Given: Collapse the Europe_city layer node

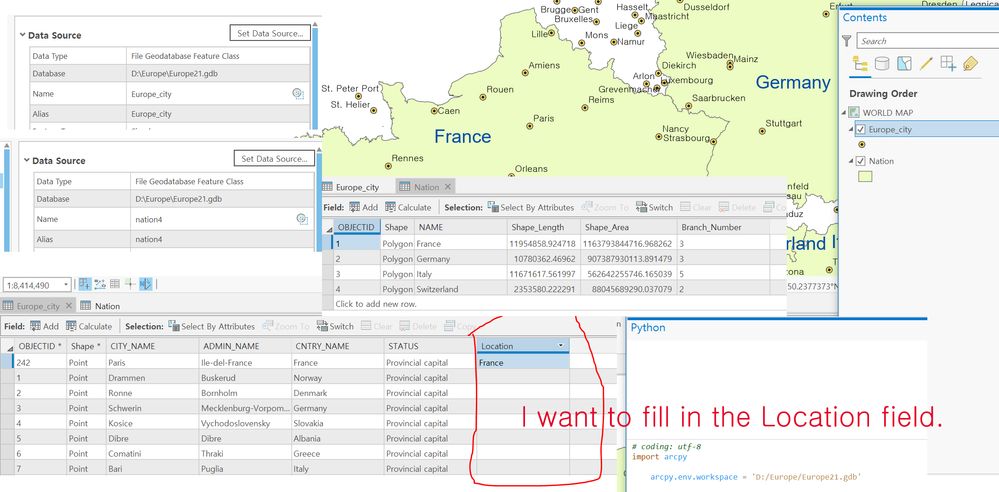Looking at the screenshot, I should point(851,129).
